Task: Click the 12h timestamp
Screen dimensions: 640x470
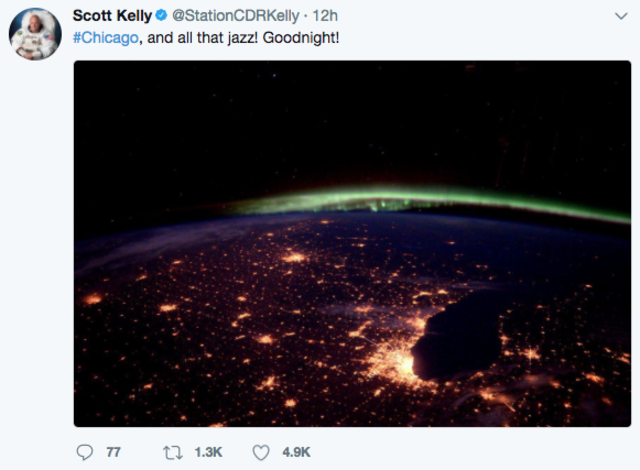Action: pos(325,16)
